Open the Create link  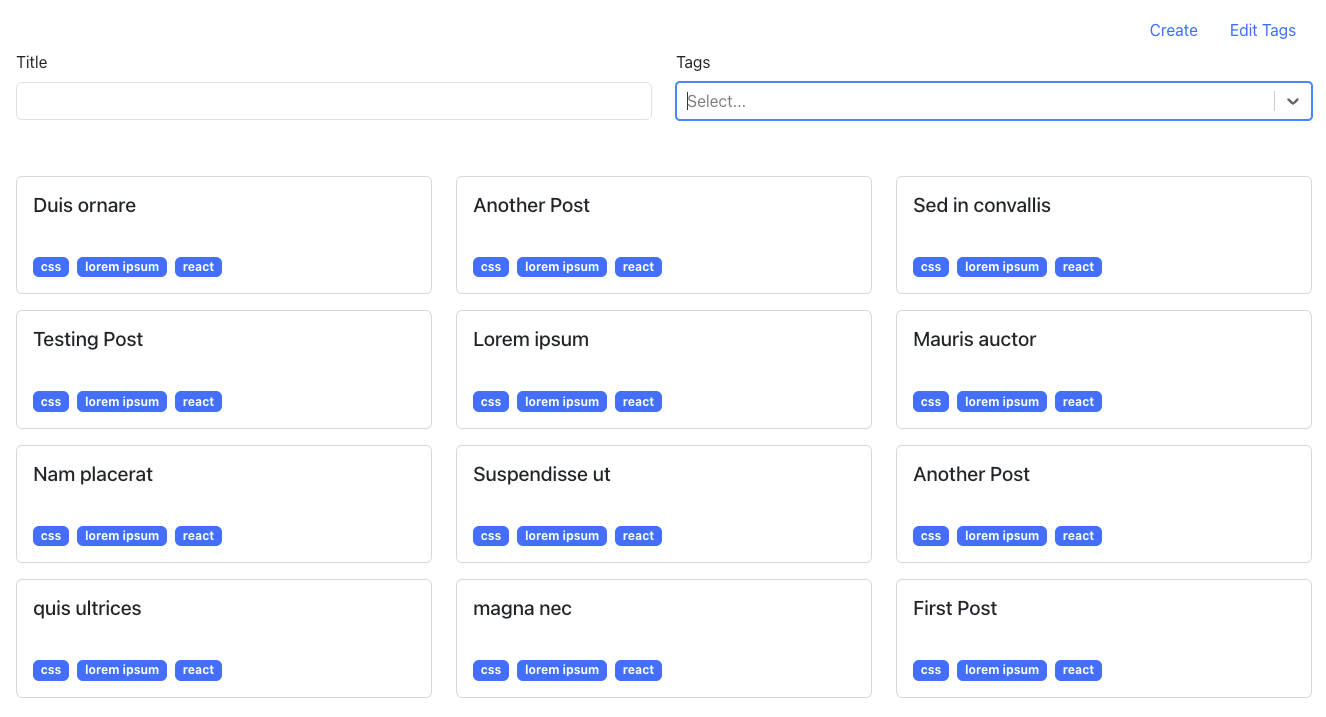point(1173,30)
